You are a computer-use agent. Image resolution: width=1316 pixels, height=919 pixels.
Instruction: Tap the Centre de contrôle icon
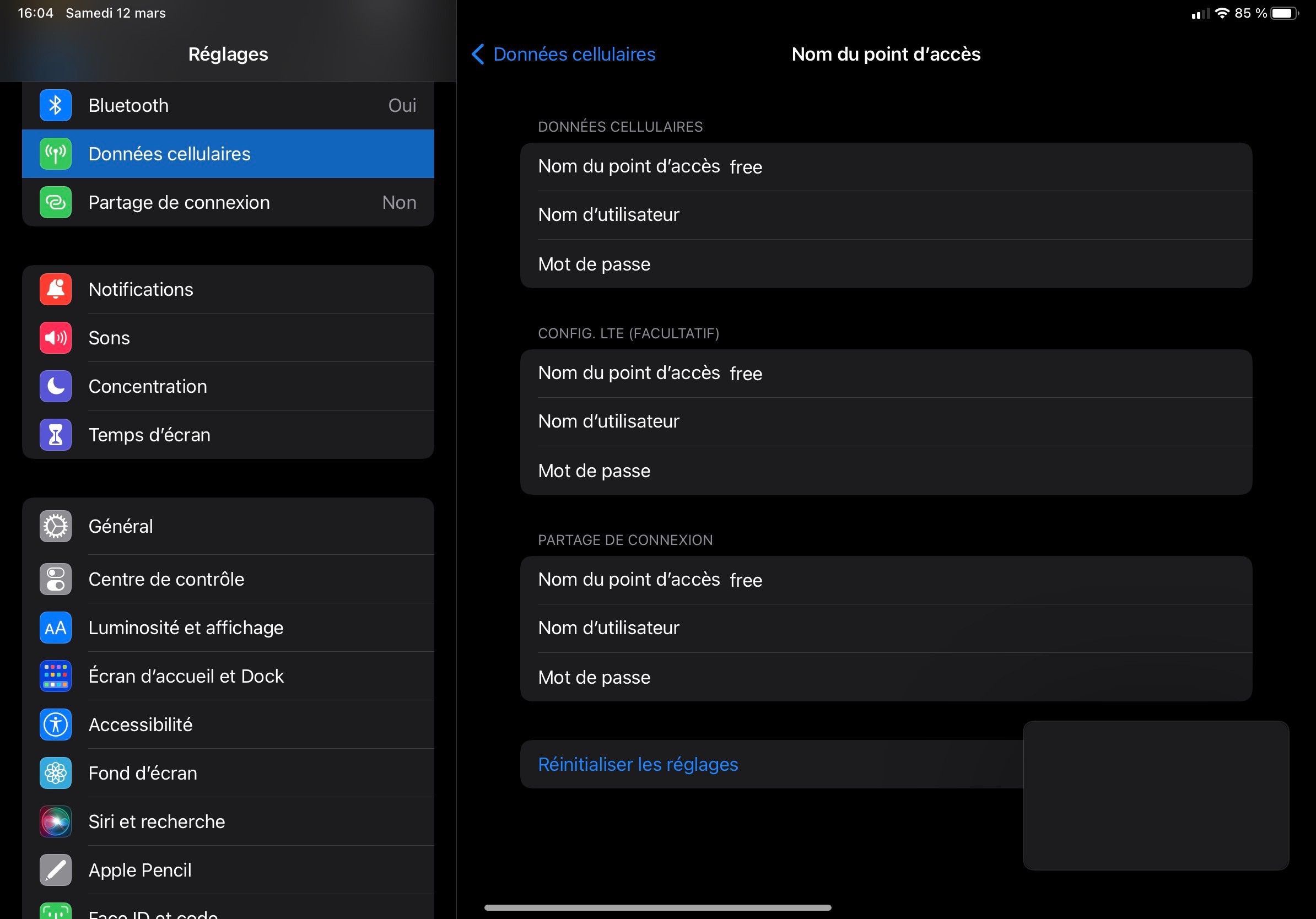[56, 579]
